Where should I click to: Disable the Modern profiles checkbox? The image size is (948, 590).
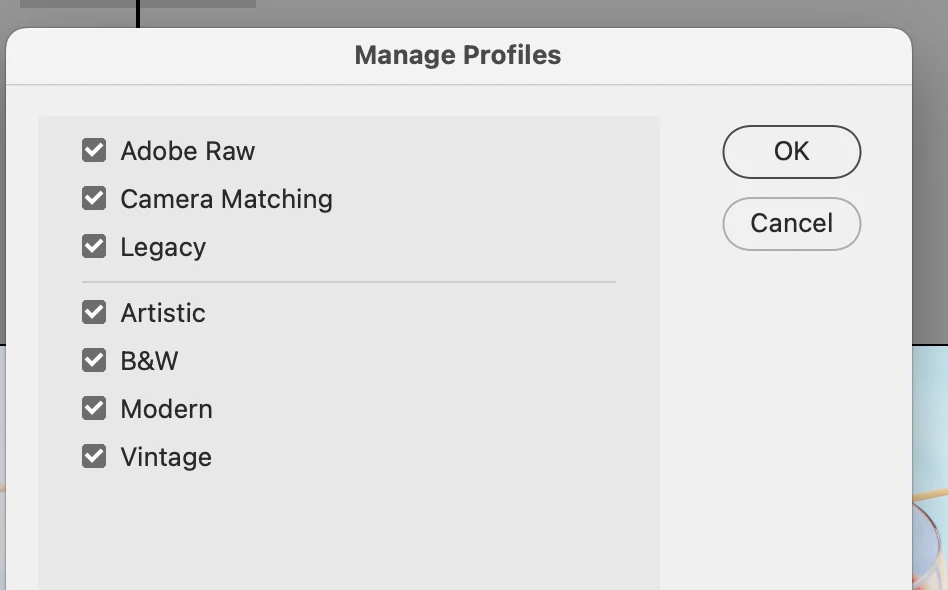pyautogui.click(x=94, y=409)
